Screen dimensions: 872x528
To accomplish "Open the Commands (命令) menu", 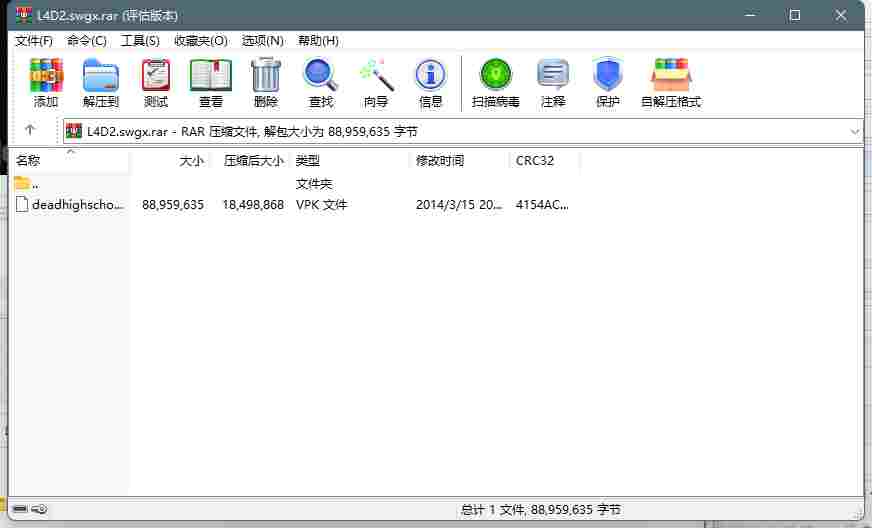I will tap(87, 41).
